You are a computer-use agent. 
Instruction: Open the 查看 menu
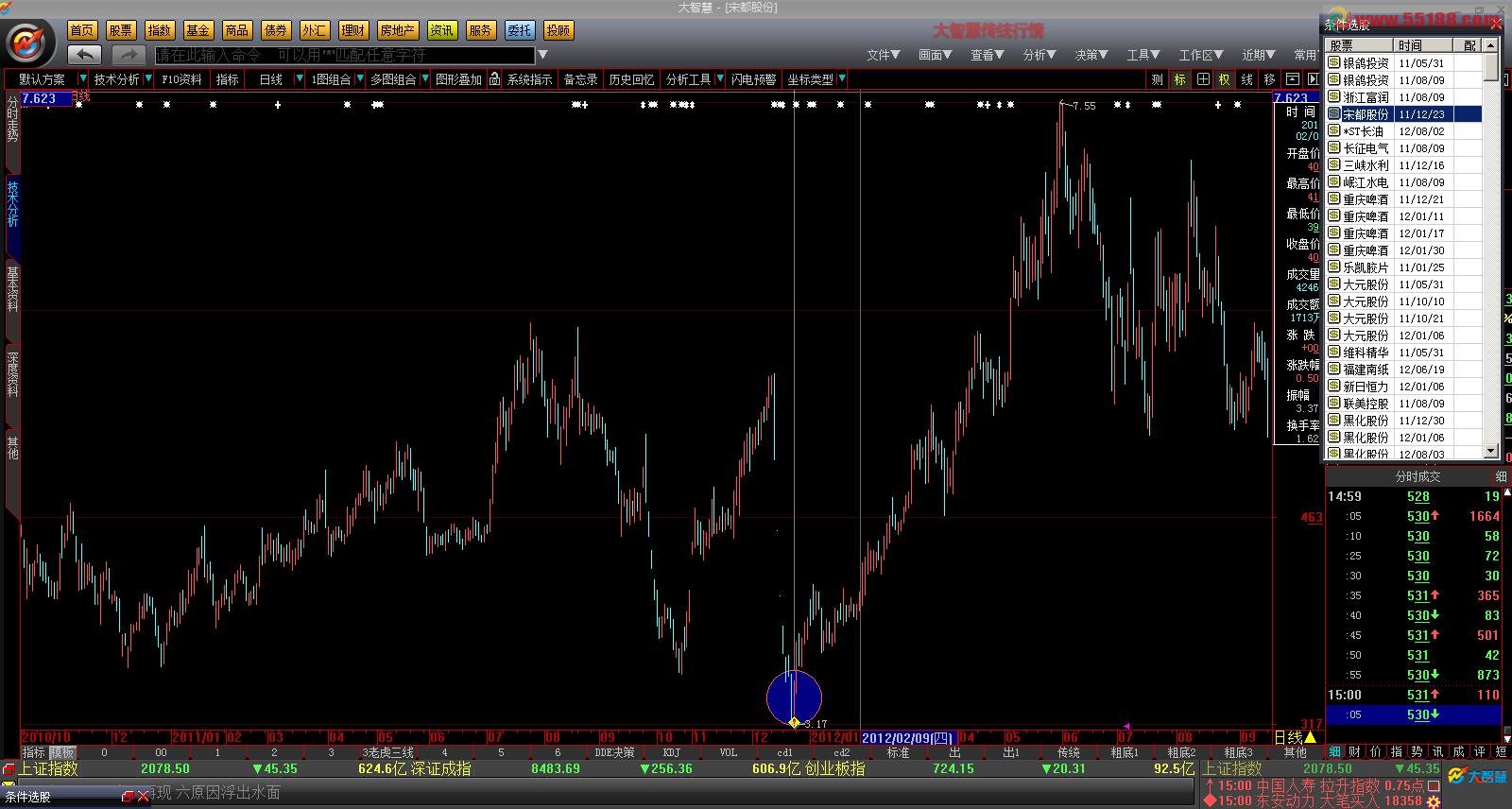pyautogui.click(x=987, y=55)
